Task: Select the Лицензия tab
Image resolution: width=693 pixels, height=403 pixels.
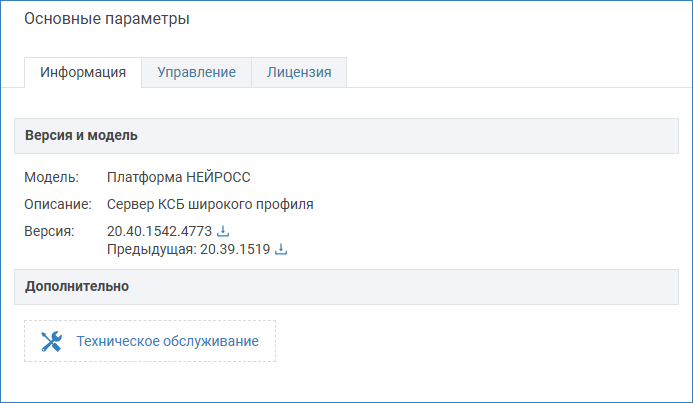Action: point(299,72)
